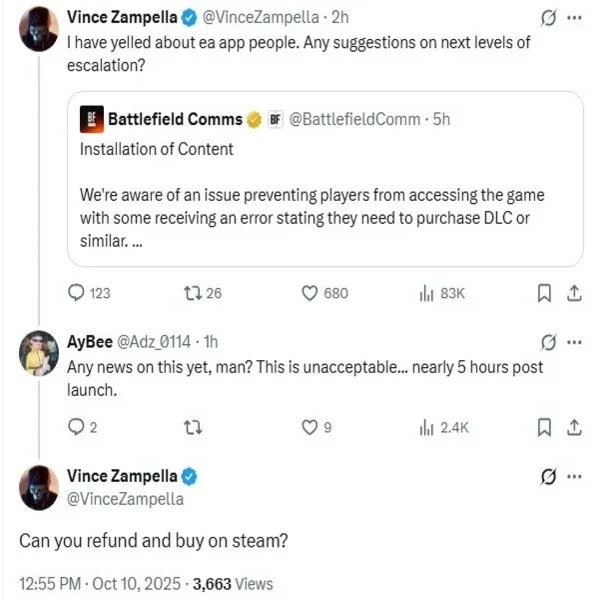
Task: Open the @VinceZampella handle link in reply
Action: pyautogui.click(x=125, y=497)
